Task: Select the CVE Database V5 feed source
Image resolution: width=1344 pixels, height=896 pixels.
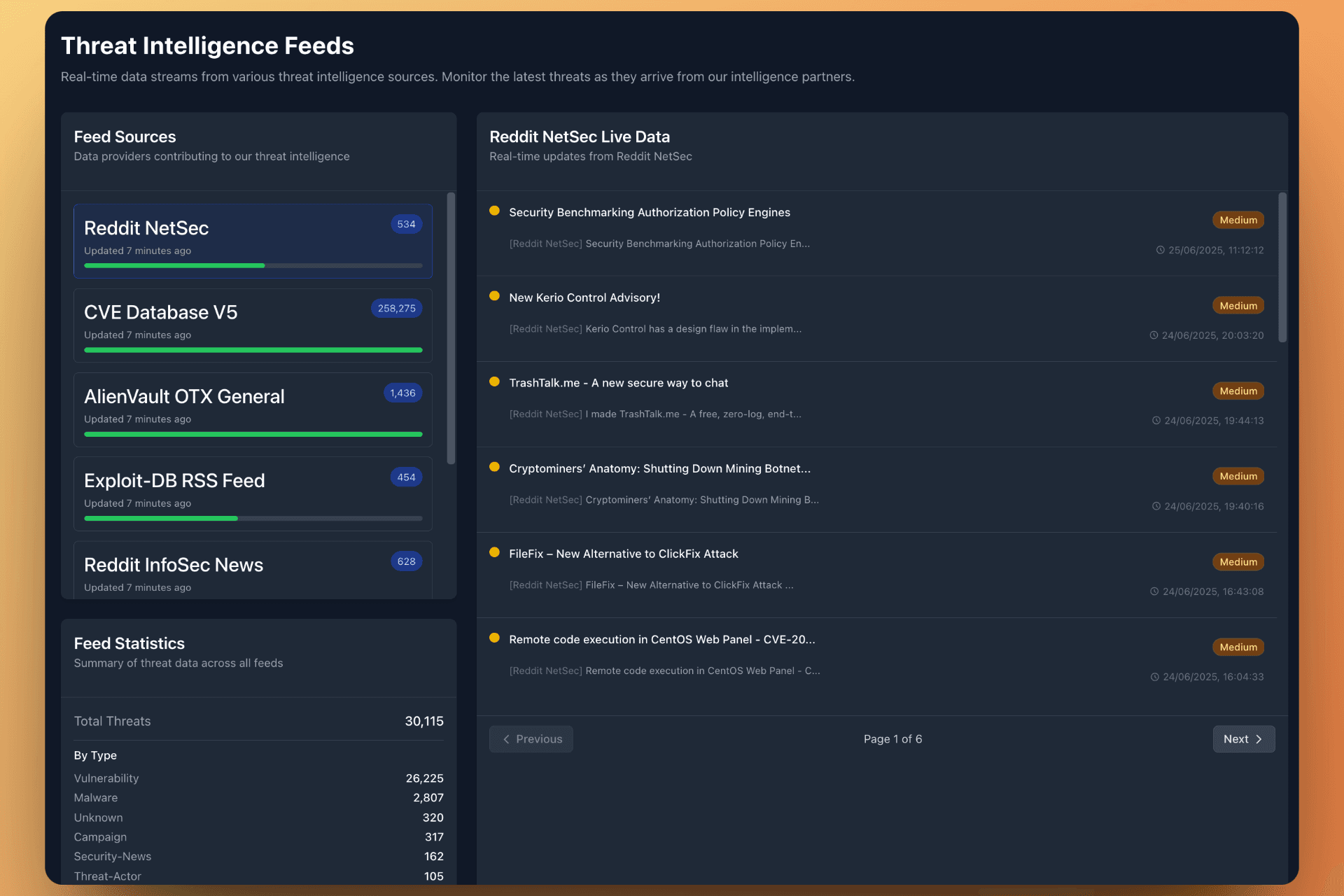Action: [x=252, y=324]
